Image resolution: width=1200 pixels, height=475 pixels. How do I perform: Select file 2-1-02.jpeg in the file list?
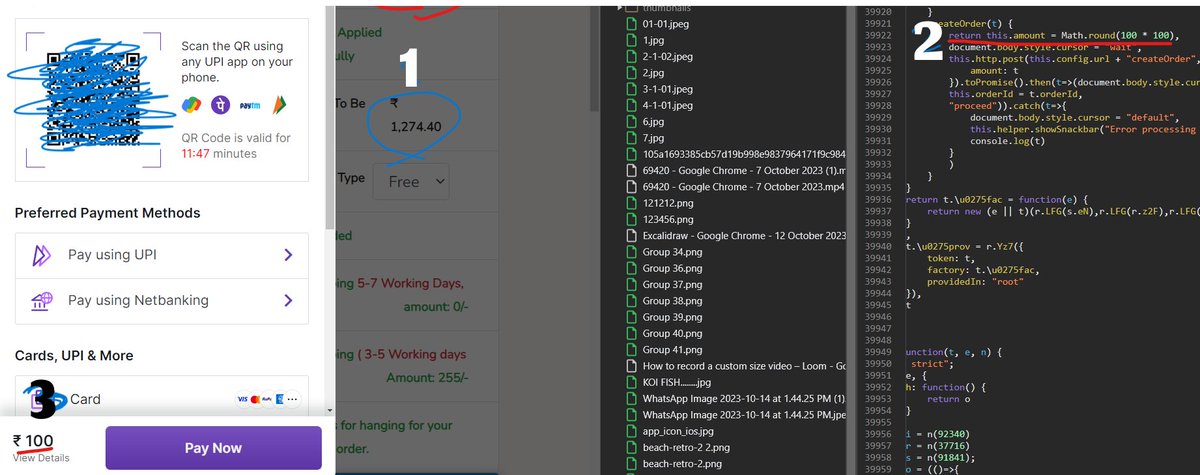pos(669,56)
